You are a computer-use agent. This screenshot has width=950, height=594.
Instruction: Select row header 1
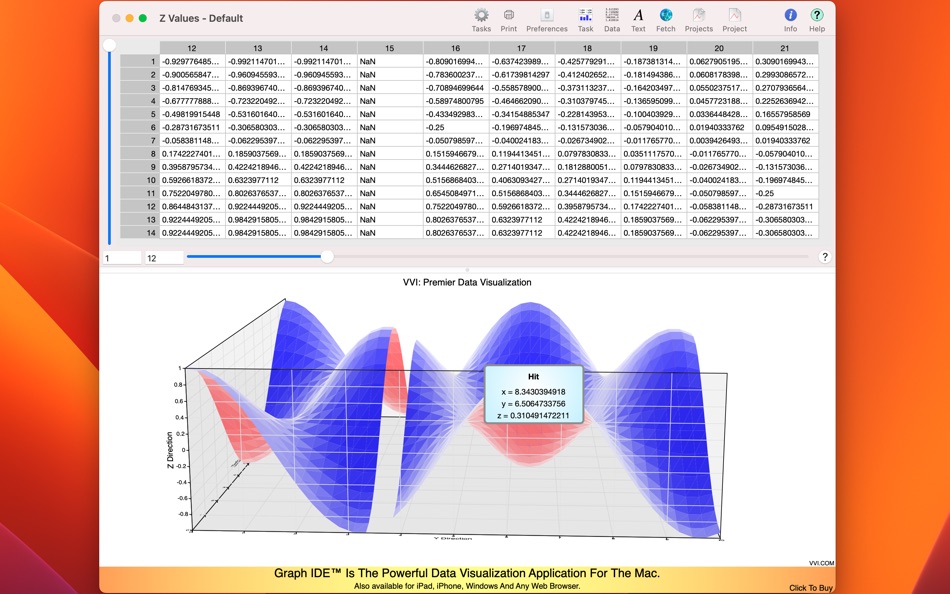point(139,61)
